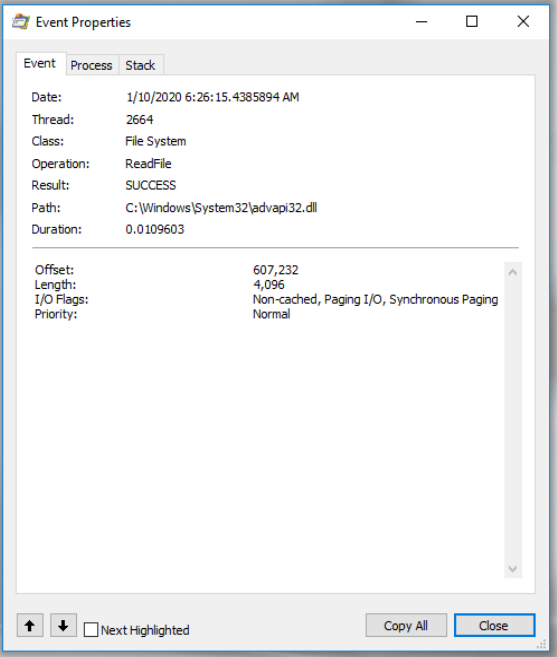Minimize the Event Properties window

[x=422, y=22]
